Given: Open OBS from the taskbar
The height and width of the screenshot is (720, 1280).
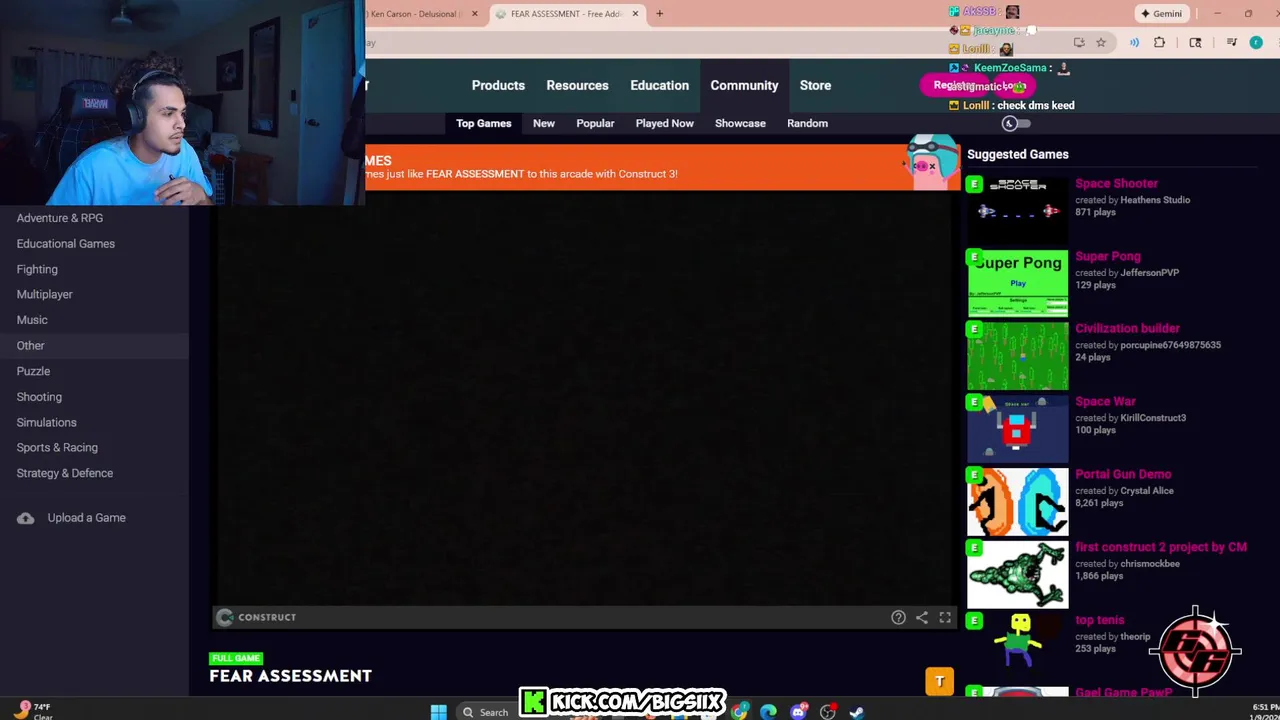Looking at the screenshot, I should coord(828,712).
